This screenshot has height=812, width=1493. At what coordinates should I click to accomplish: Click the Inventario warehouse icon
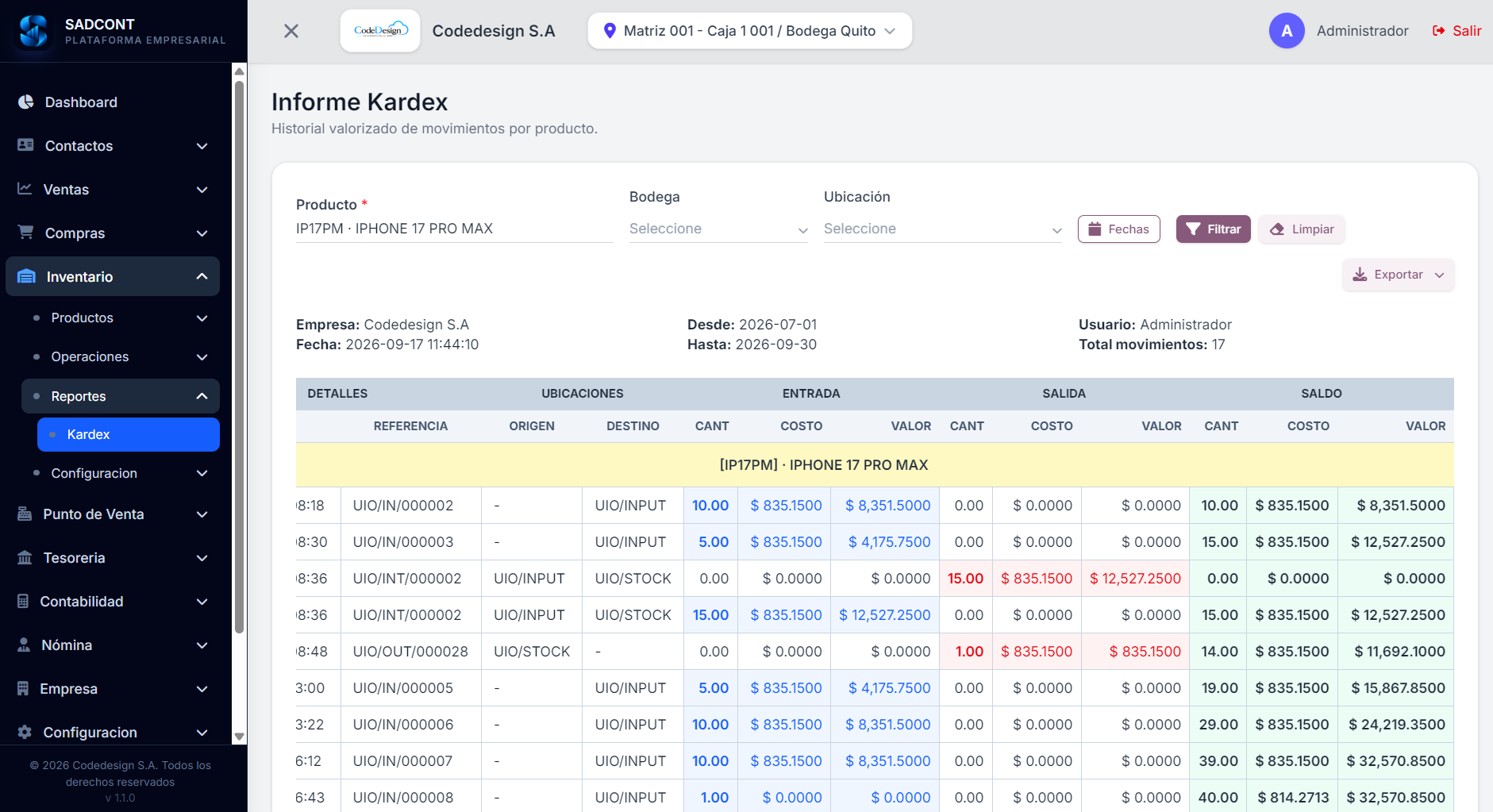point(26,276)
